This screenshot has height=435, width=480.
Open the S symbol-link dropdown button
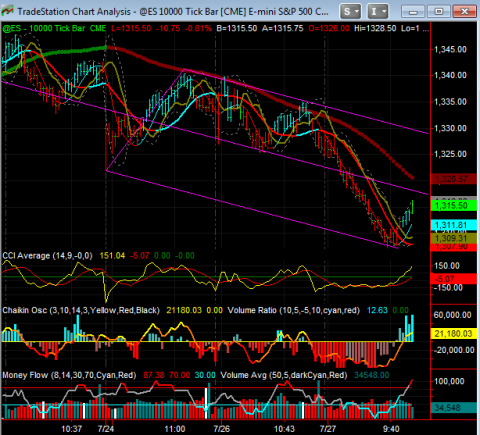tap(351, 12)
